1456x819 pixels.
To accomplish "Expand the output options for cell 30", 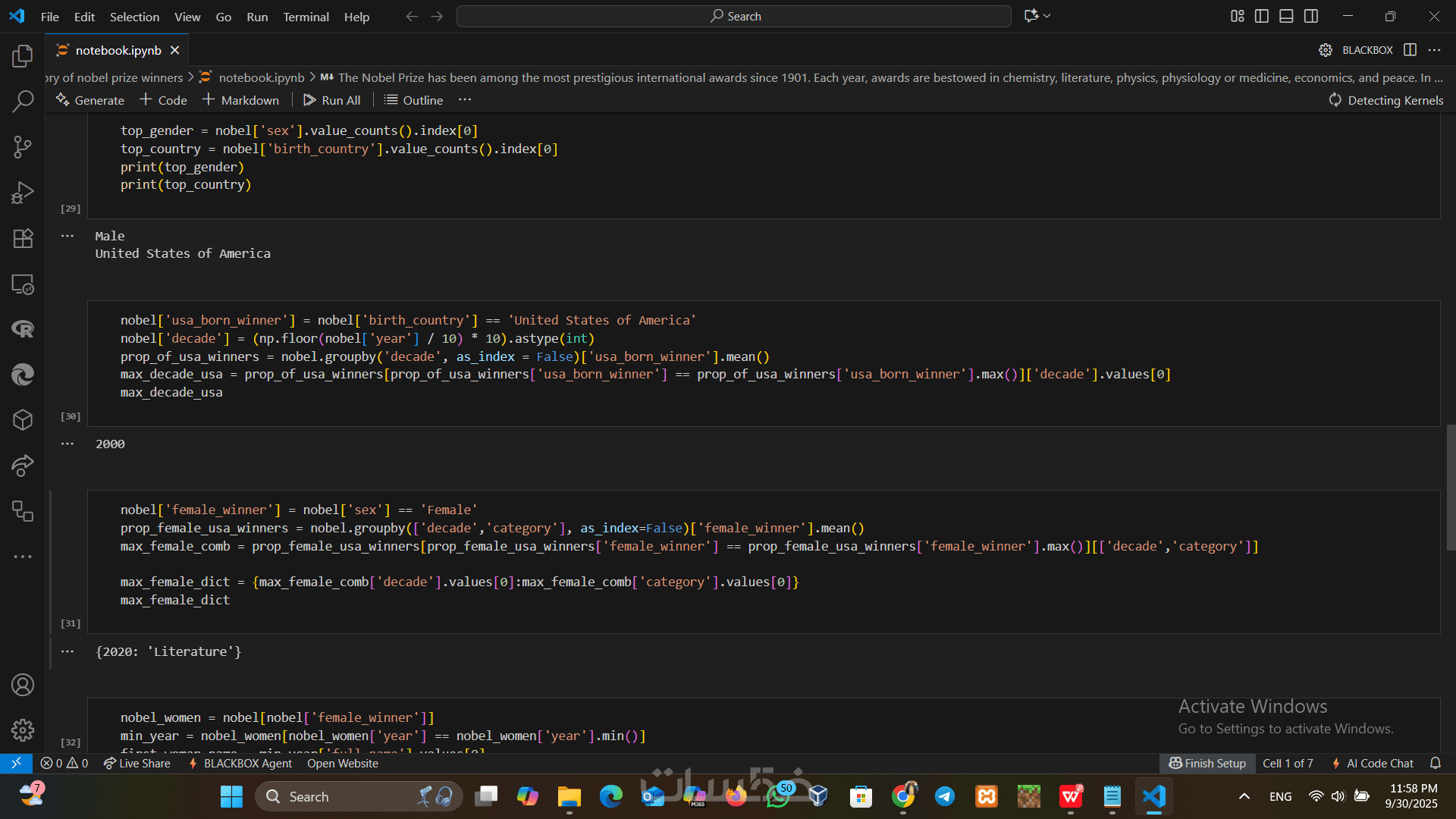I will (x=67, y=444).
